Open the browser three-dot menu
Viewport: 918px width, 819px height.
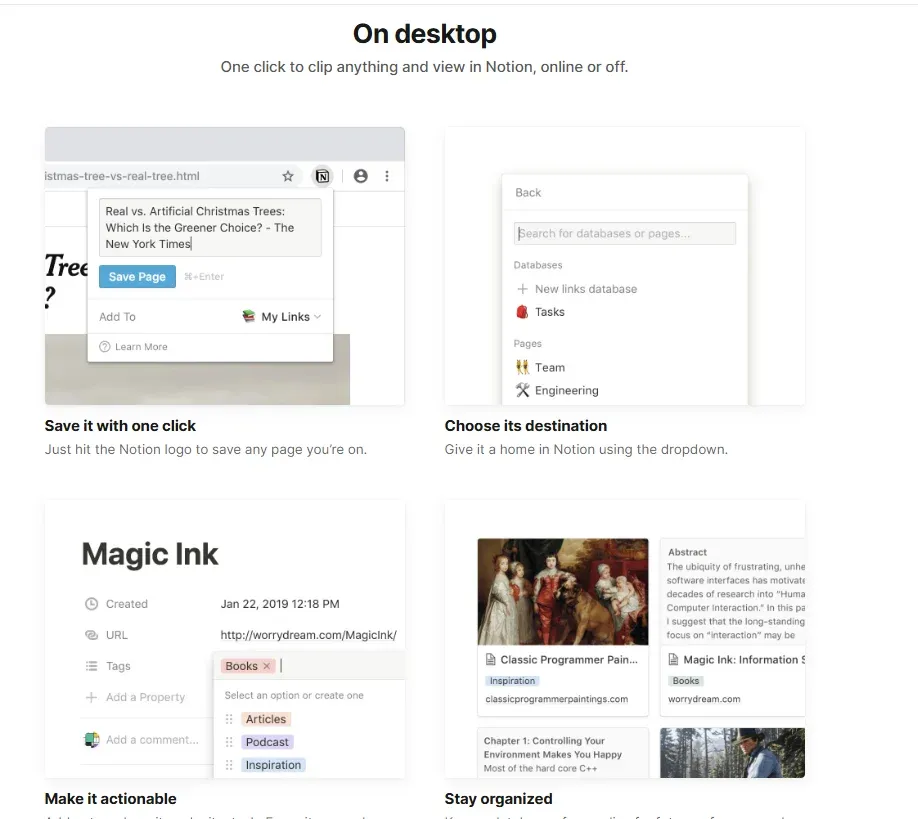(x=387, y=176)
